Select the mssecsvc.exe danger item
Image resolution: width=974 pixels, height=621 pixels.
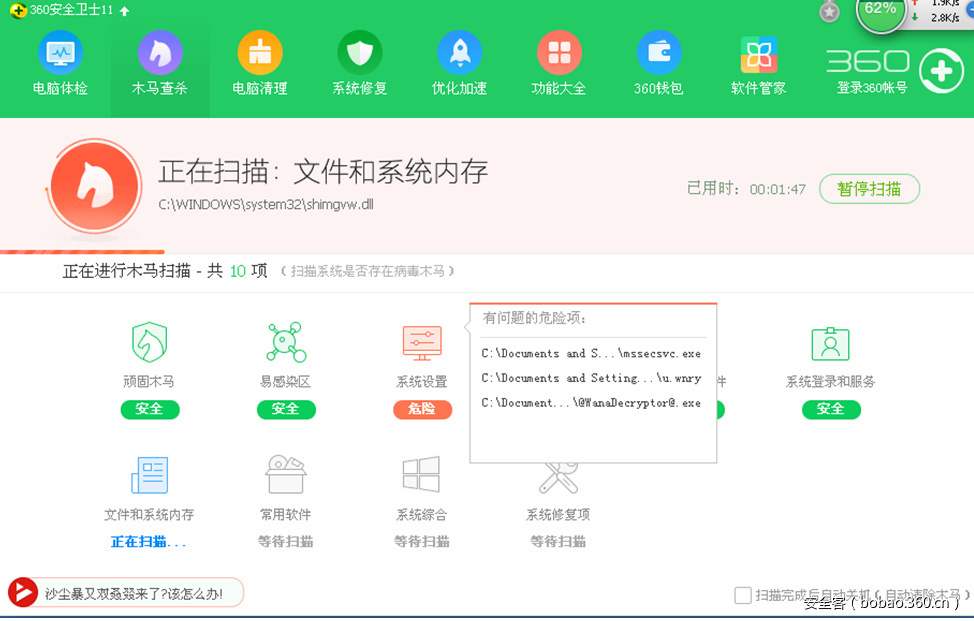pyautogui.click(x=591, y=354)
